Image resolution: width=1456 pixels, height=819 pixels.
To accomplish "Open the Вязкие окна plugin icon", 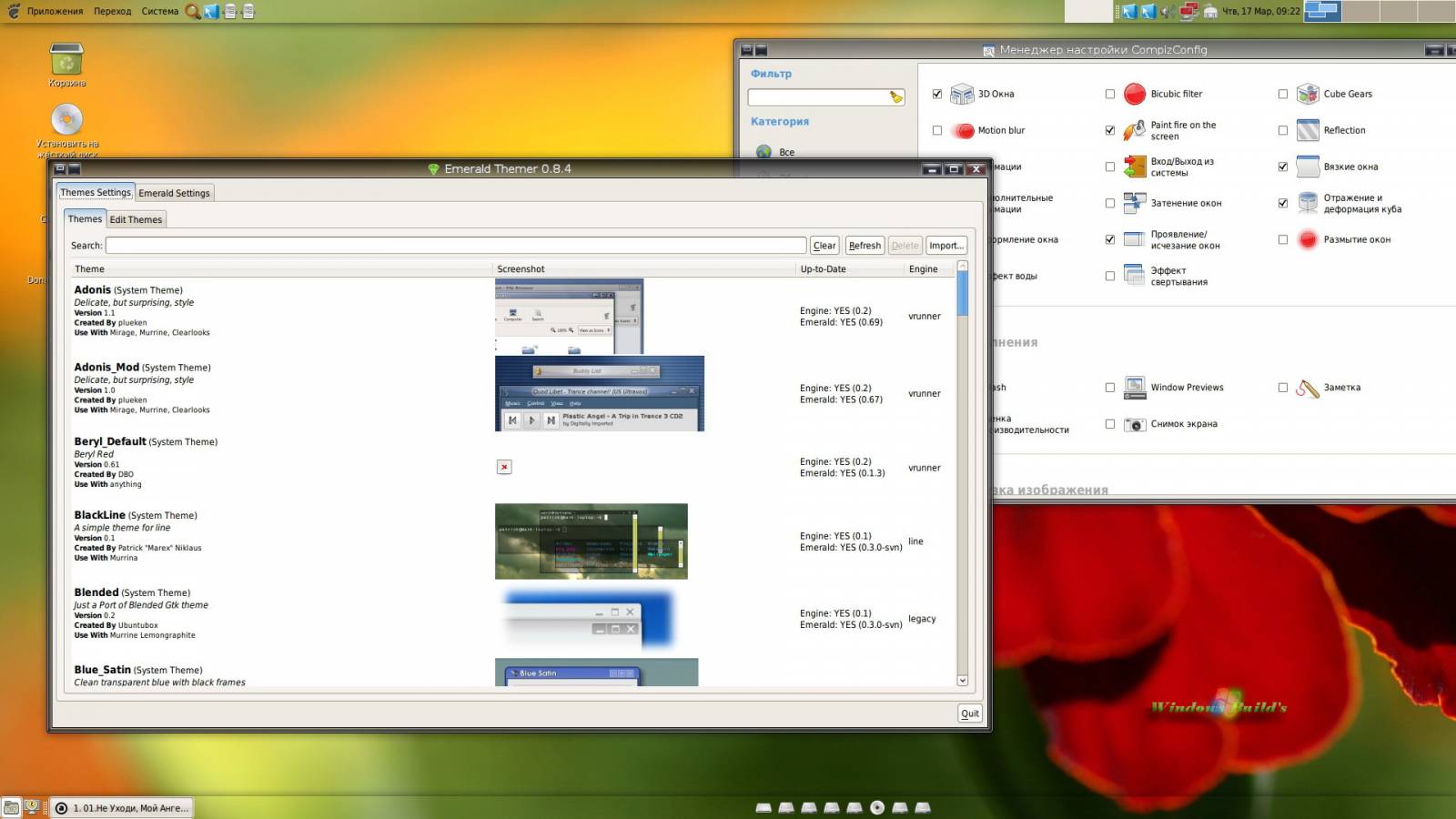I will [x=1308, y=167].
